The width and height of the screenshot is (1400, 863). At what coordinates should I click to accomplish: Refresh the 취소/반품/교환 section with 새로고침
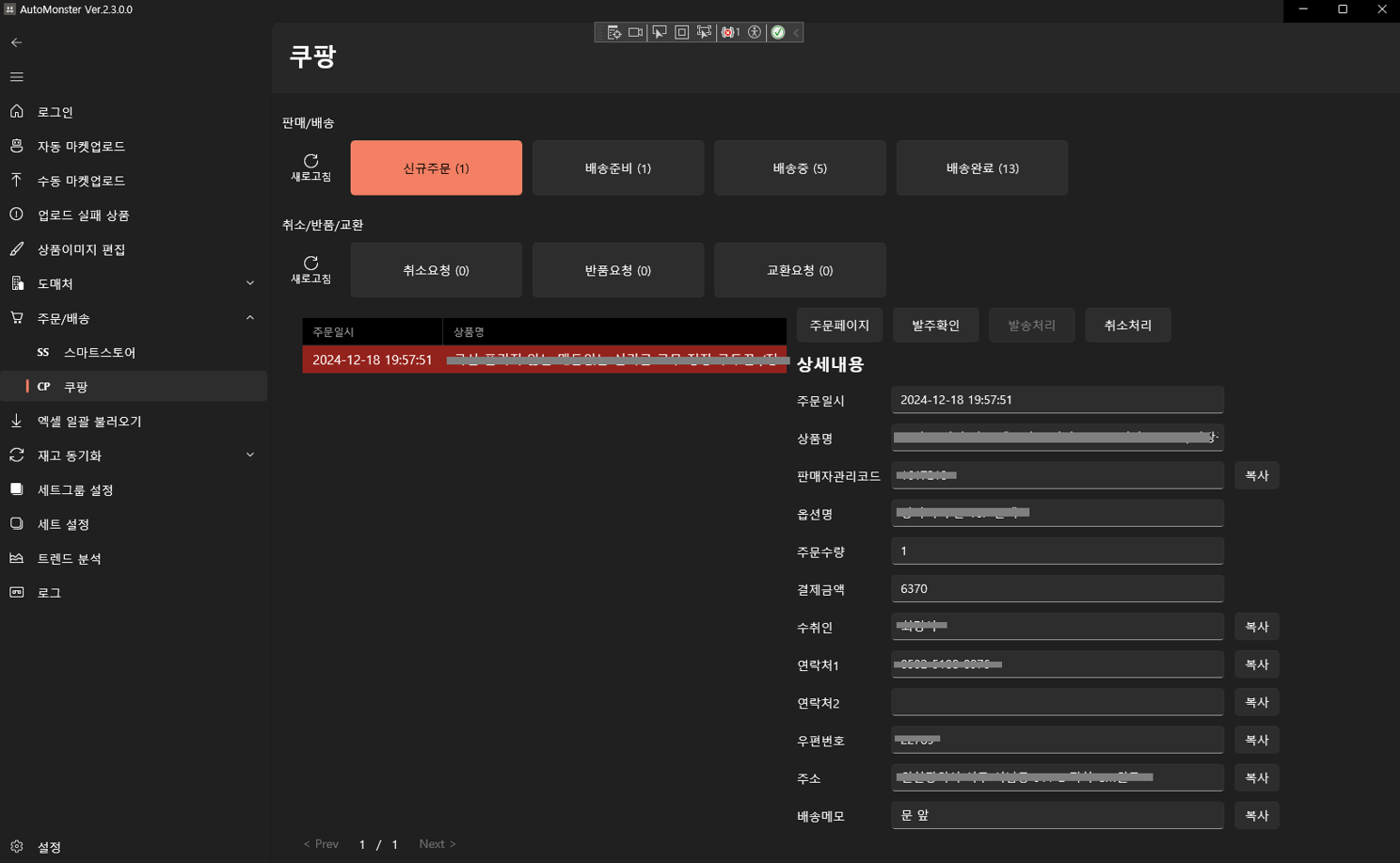[x=310, y=269]
